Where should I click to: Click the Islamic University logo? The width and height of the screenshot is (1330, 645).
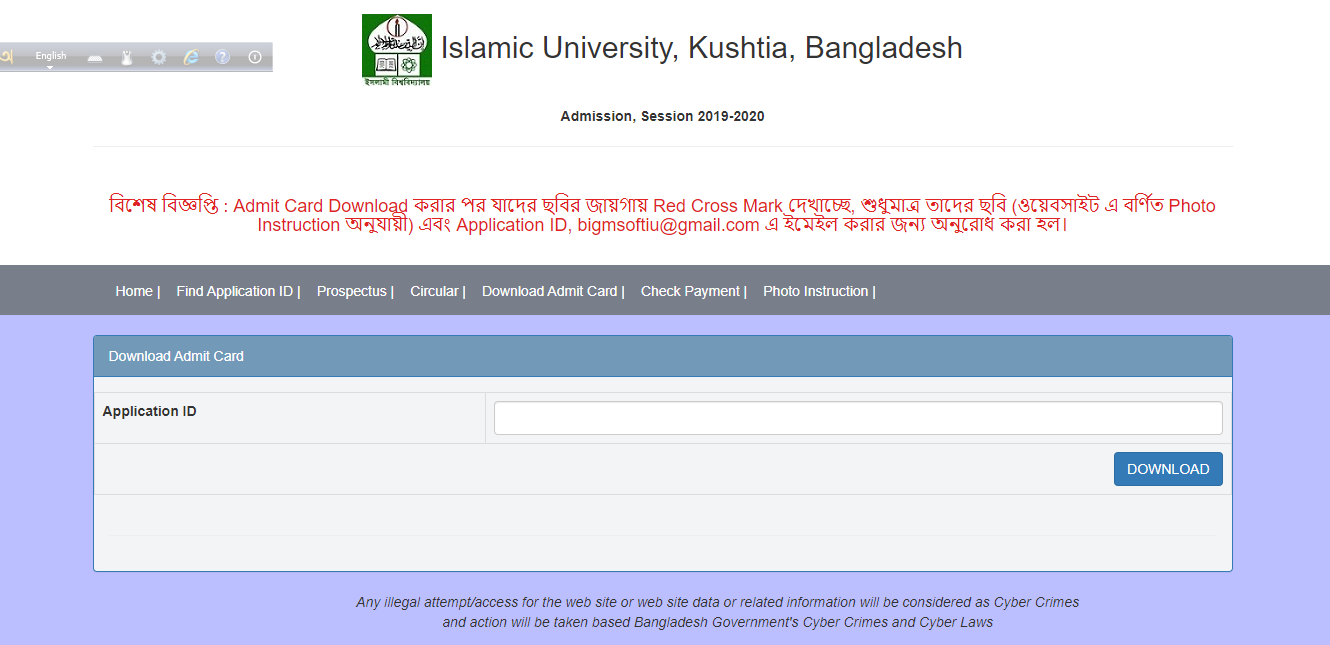[x=396, y=49]
